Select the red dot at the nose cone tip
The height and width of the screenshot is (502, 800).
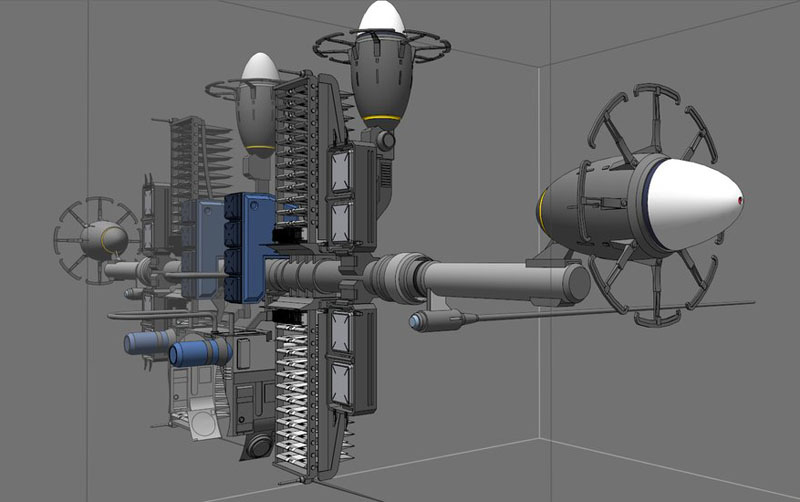[740, 202]
